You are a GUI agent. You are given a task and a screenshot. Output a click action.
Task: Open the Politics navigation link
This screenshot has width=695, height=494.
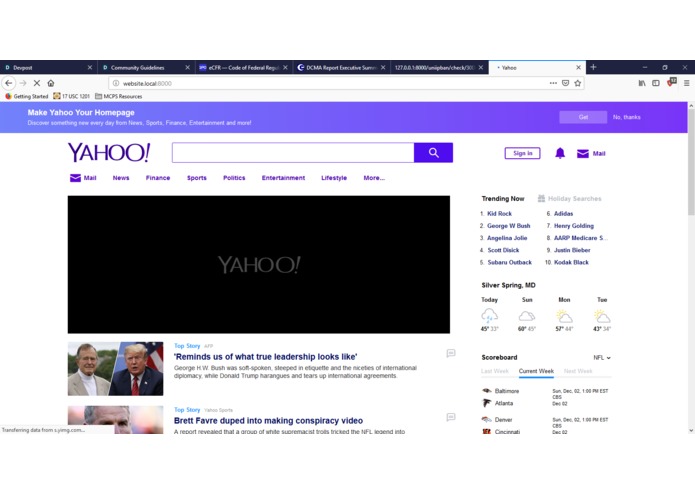tap(234, 178)
